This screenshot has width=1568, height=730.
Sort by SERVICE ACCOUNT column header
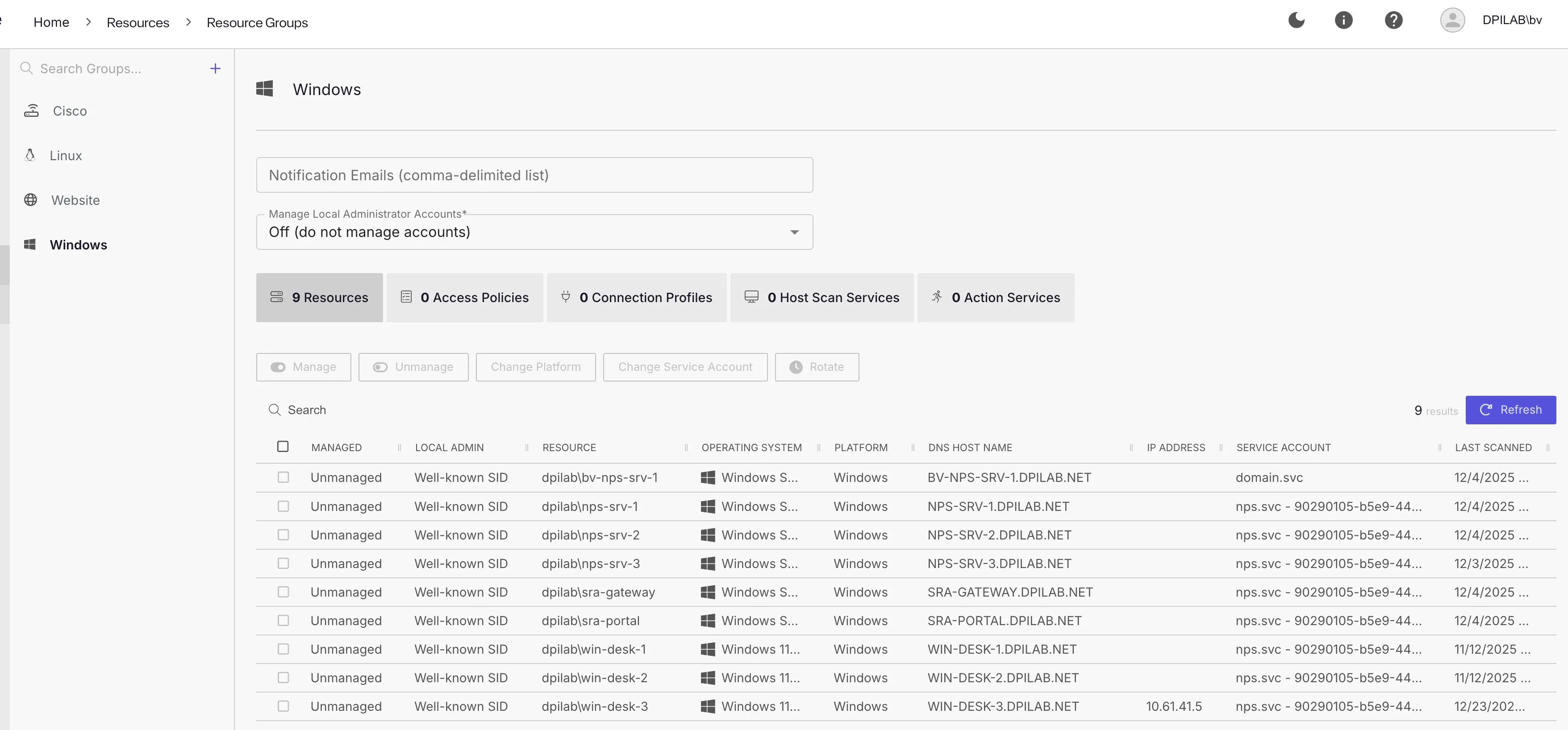point(1283,448)
